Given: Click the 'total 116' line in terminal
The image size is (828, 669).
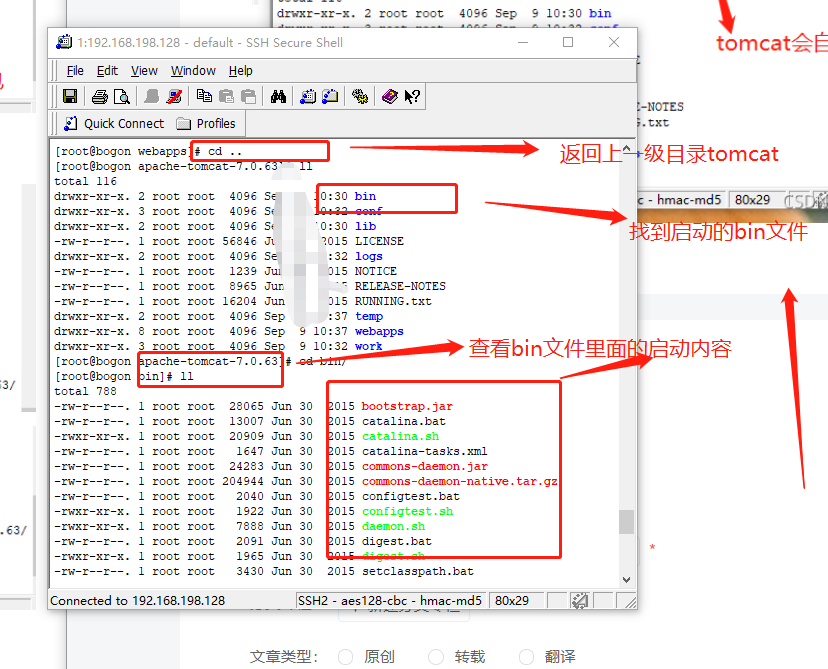Looking at the screenshot, I should coord(85,181).
